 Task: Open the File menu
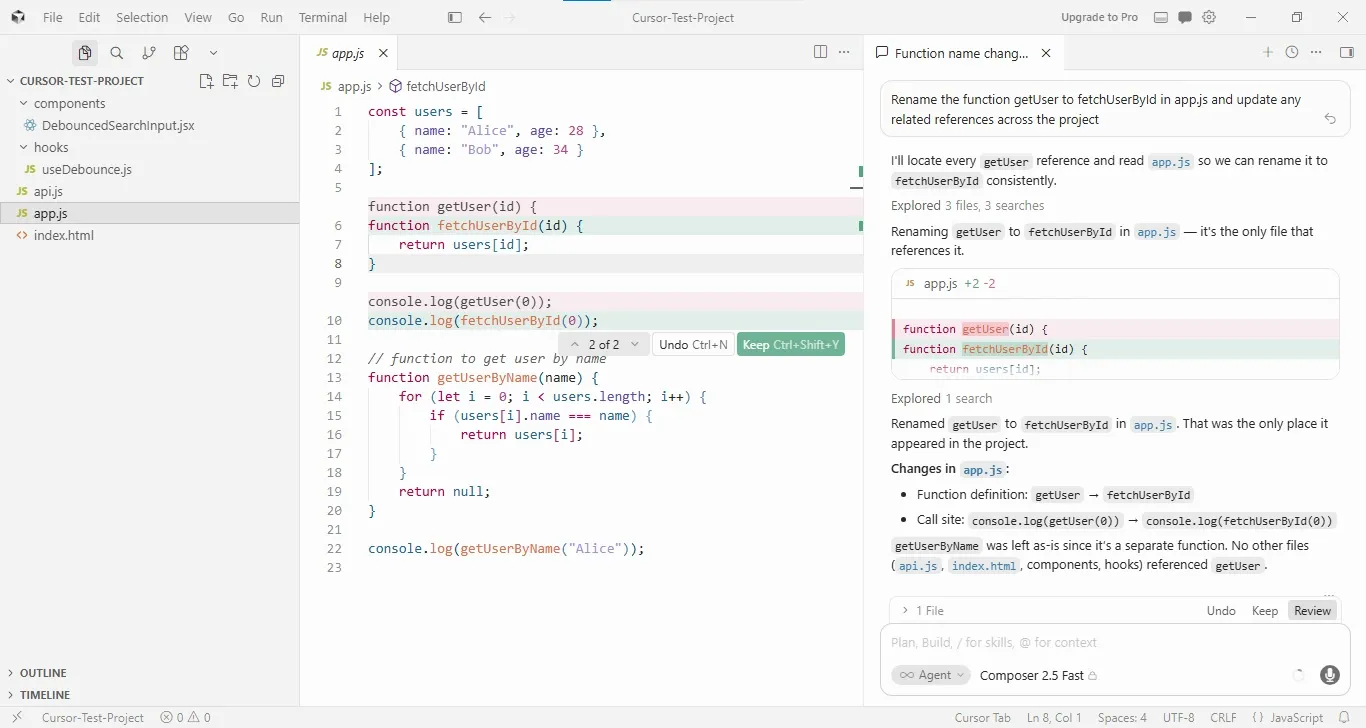pos(52,18)
